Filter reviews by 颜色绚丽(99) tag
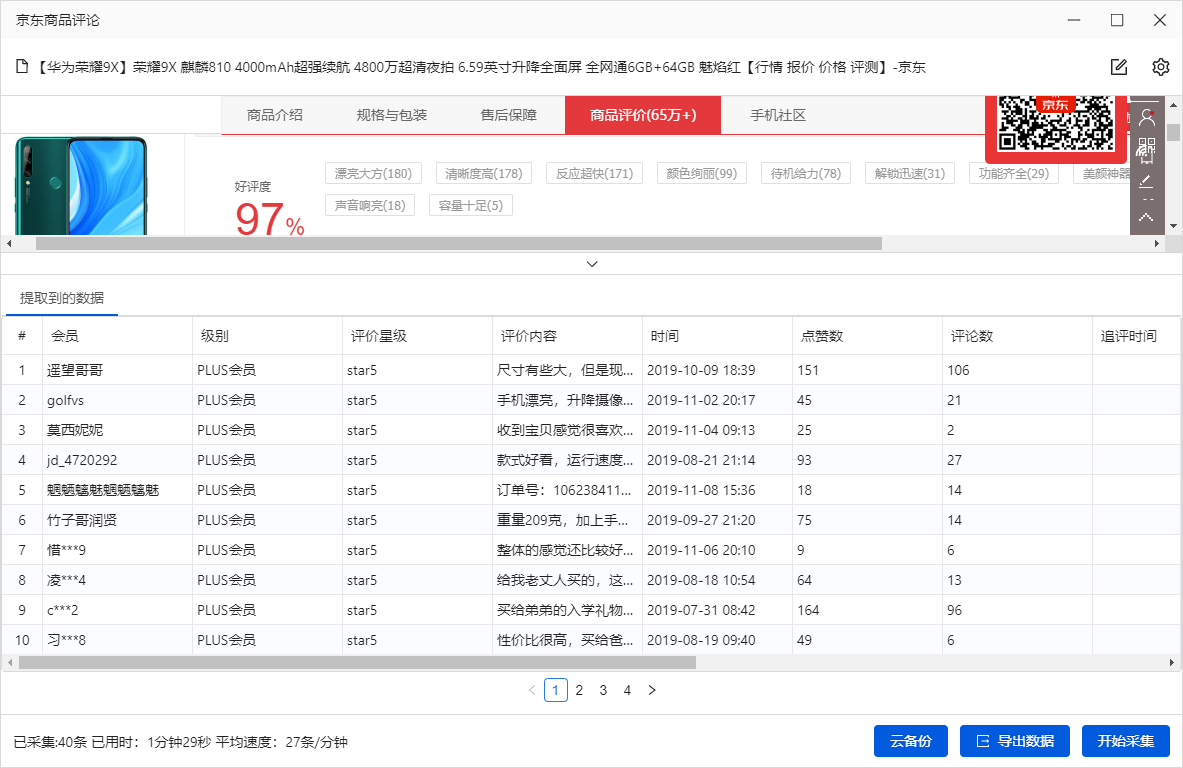 click(x=702, y=174)
